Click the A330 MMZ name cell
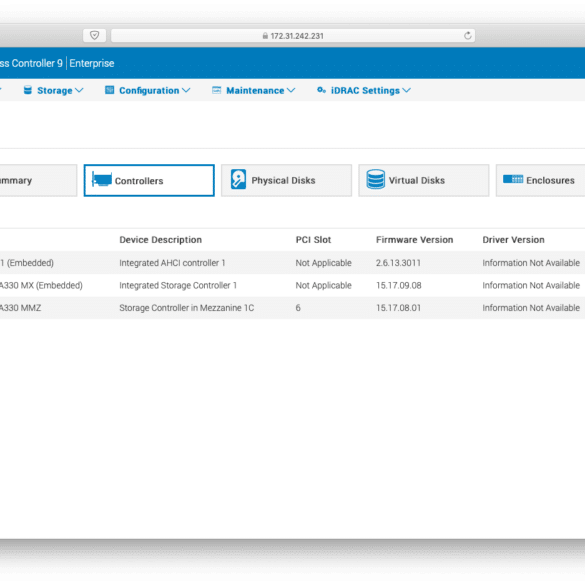The height and width of the screenshot is (585, 585). click(21, 308)
